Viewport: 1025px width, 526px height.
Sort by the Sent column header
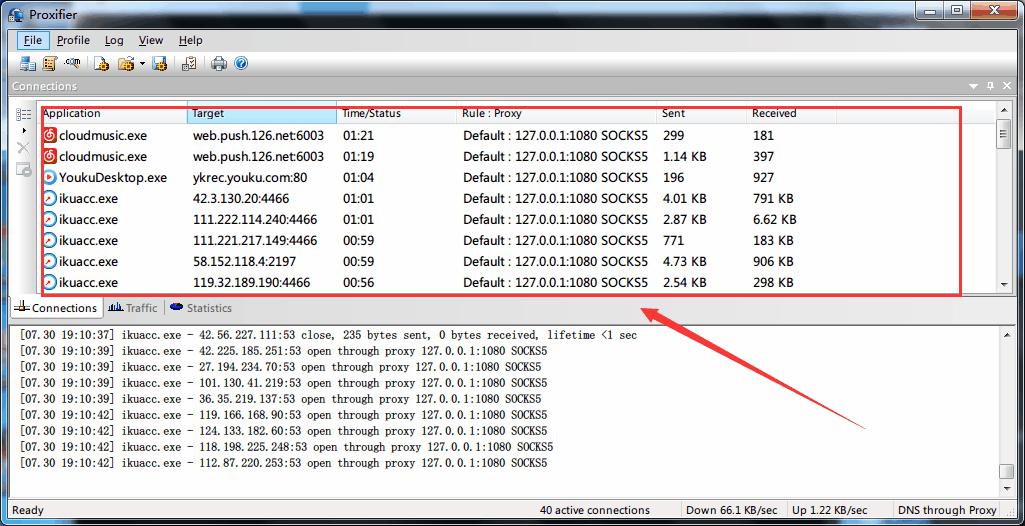tap(701, 113)
